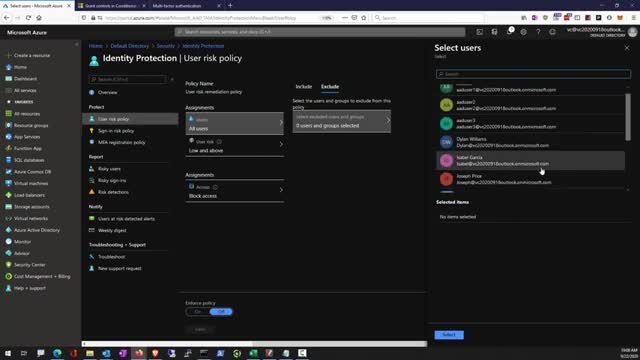Open Function App in sidebar

pos(24,149)
